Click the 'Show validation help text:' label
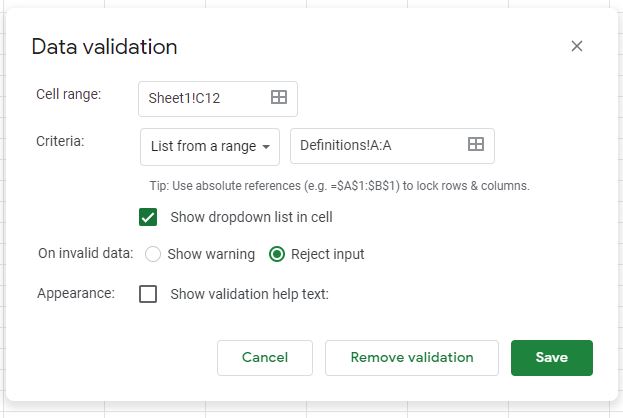This screenshot has width=623, height=418. [250, 294]
